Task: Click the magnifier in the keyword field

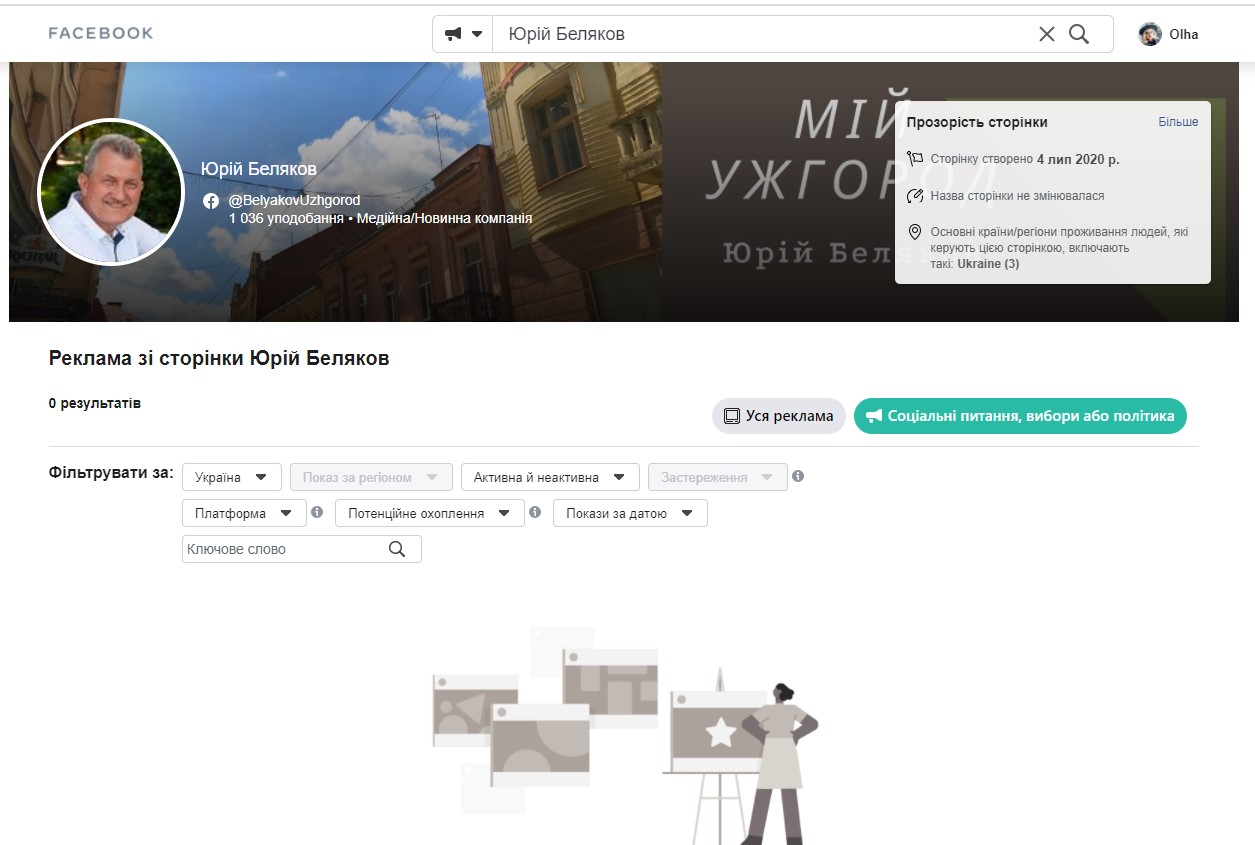Action: 397,549
